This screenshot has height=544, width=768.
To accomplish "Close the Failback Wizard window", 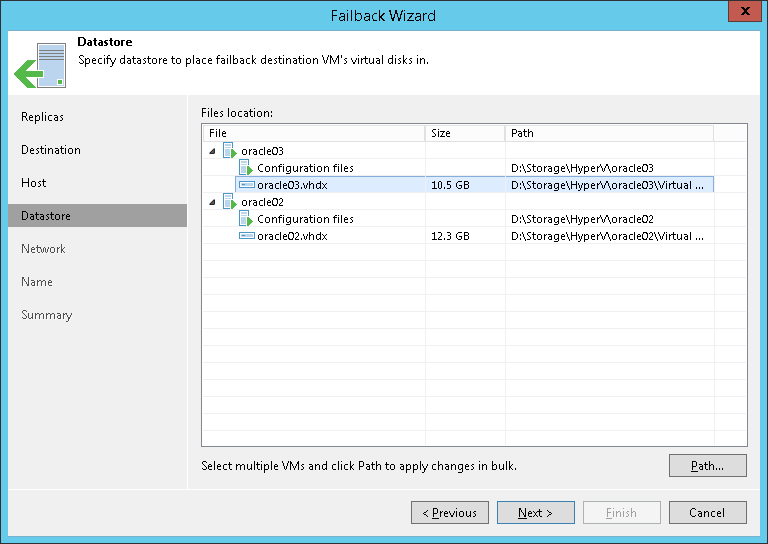I will click(745, 11).
